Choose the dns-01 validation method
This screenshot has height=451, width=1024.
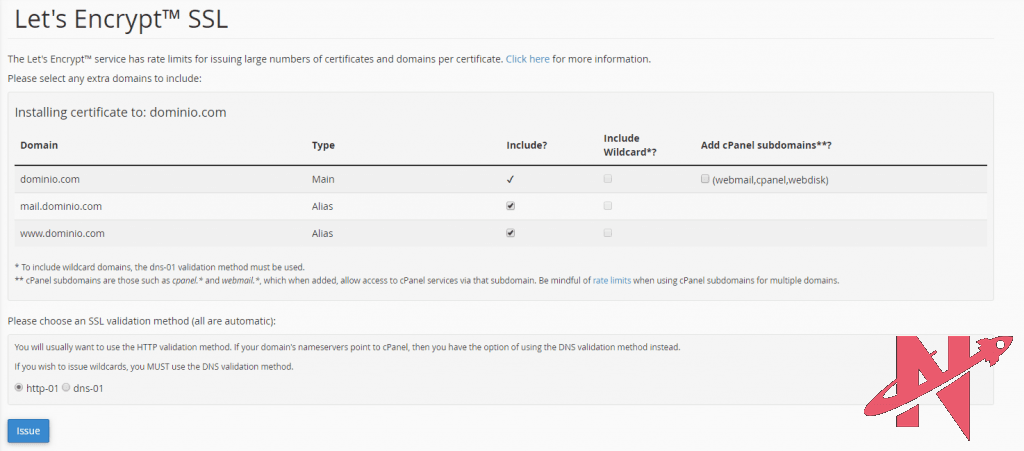click(67, 387)
